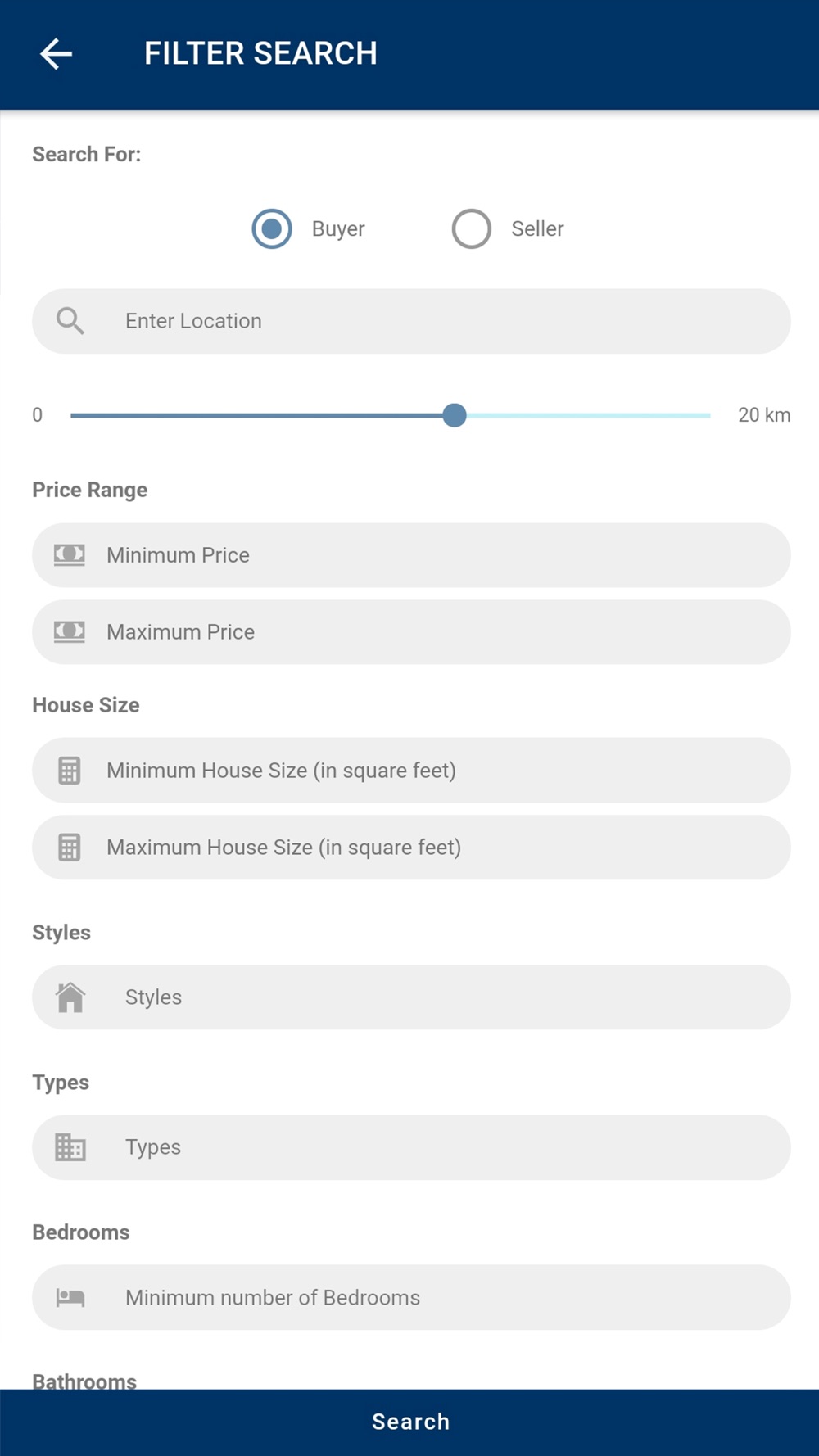The height and width of the screenshot is (1456, 819).
Task: Focus the Enter Location input field
Action: click(411, 321)
